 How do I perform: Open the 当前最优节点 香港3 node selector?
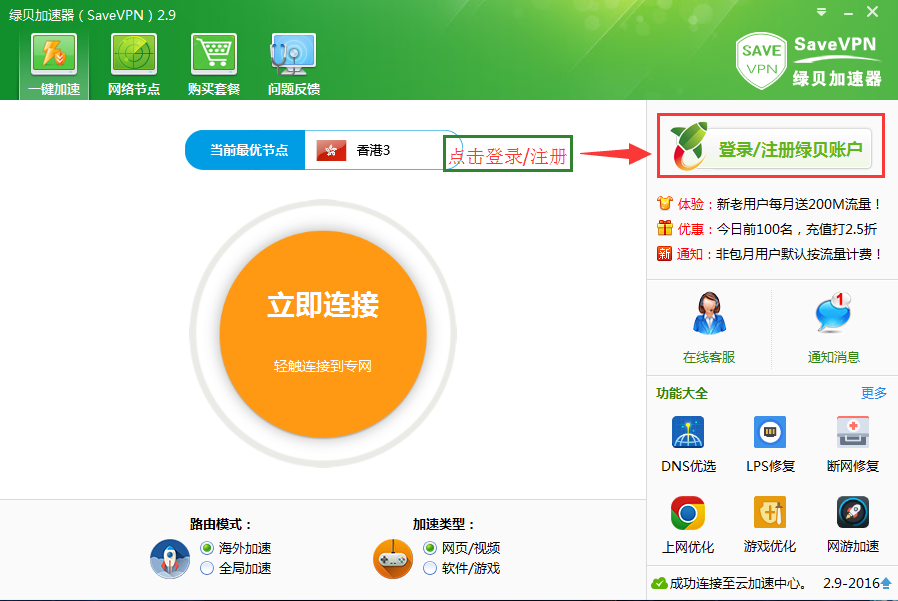coord(324,150)
